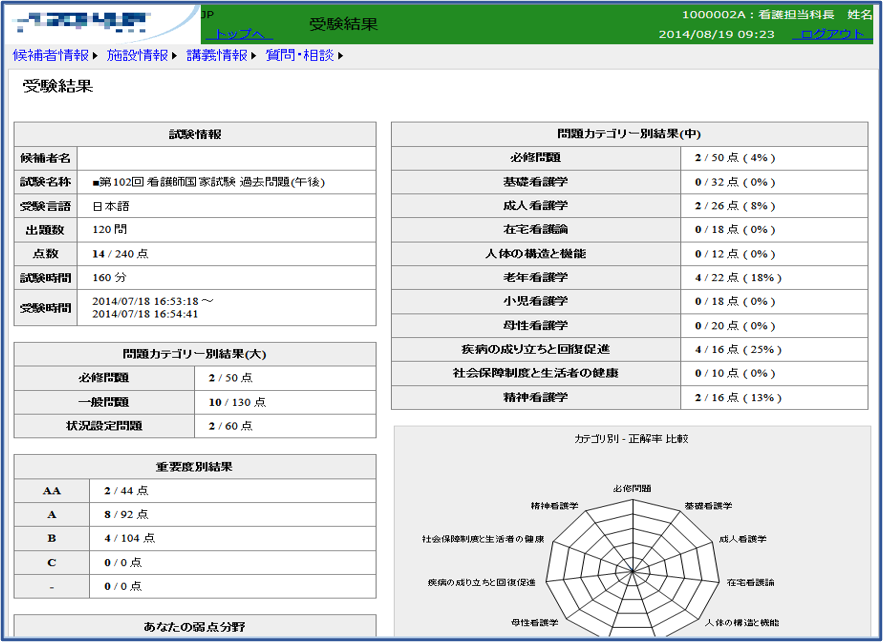Screen dimensions: 883x642
Task: Click the 必修問題 label on the radar chart
Action: [632, 488]
